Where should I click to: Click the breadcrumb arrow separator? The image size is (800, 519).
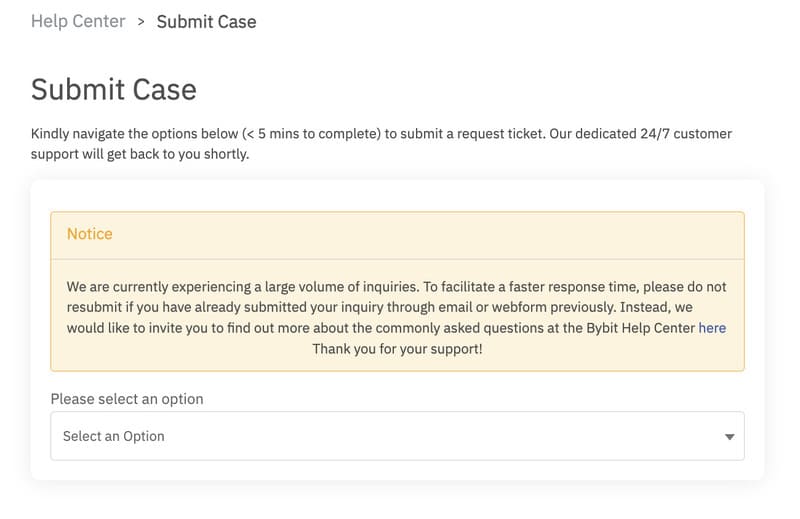141,22
